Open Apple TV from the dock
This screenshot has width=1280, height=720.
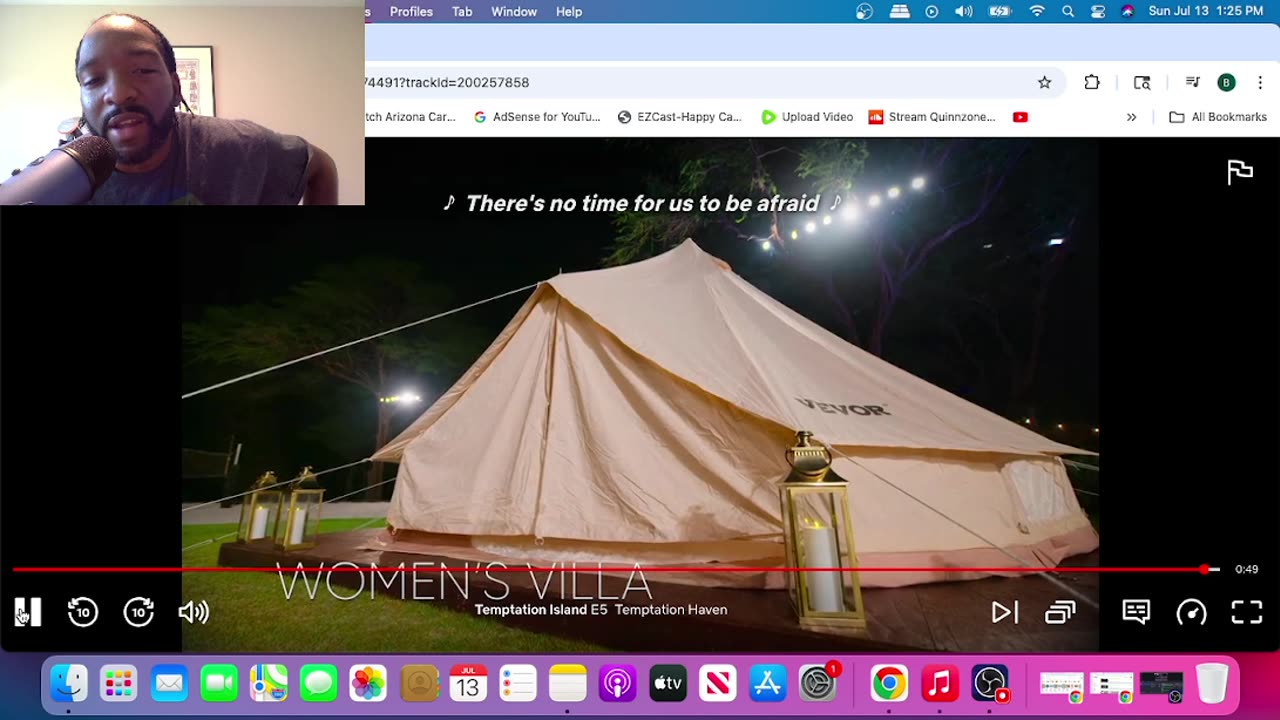(668, 684)
